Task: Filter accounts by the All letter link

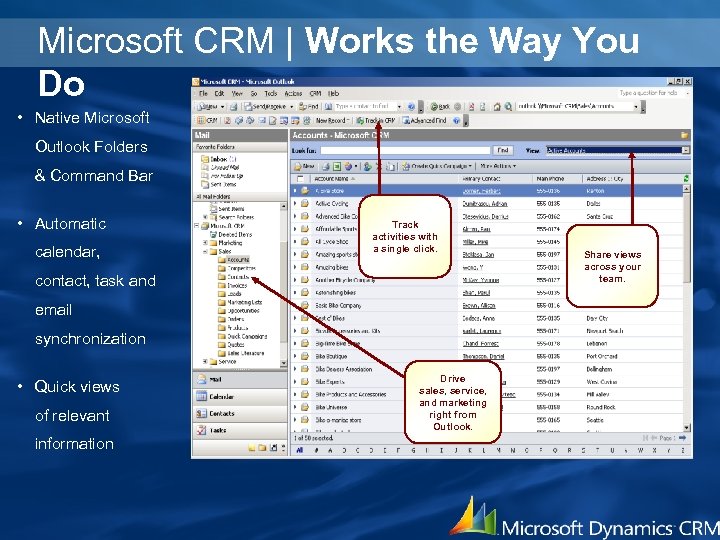Action: 299,450
